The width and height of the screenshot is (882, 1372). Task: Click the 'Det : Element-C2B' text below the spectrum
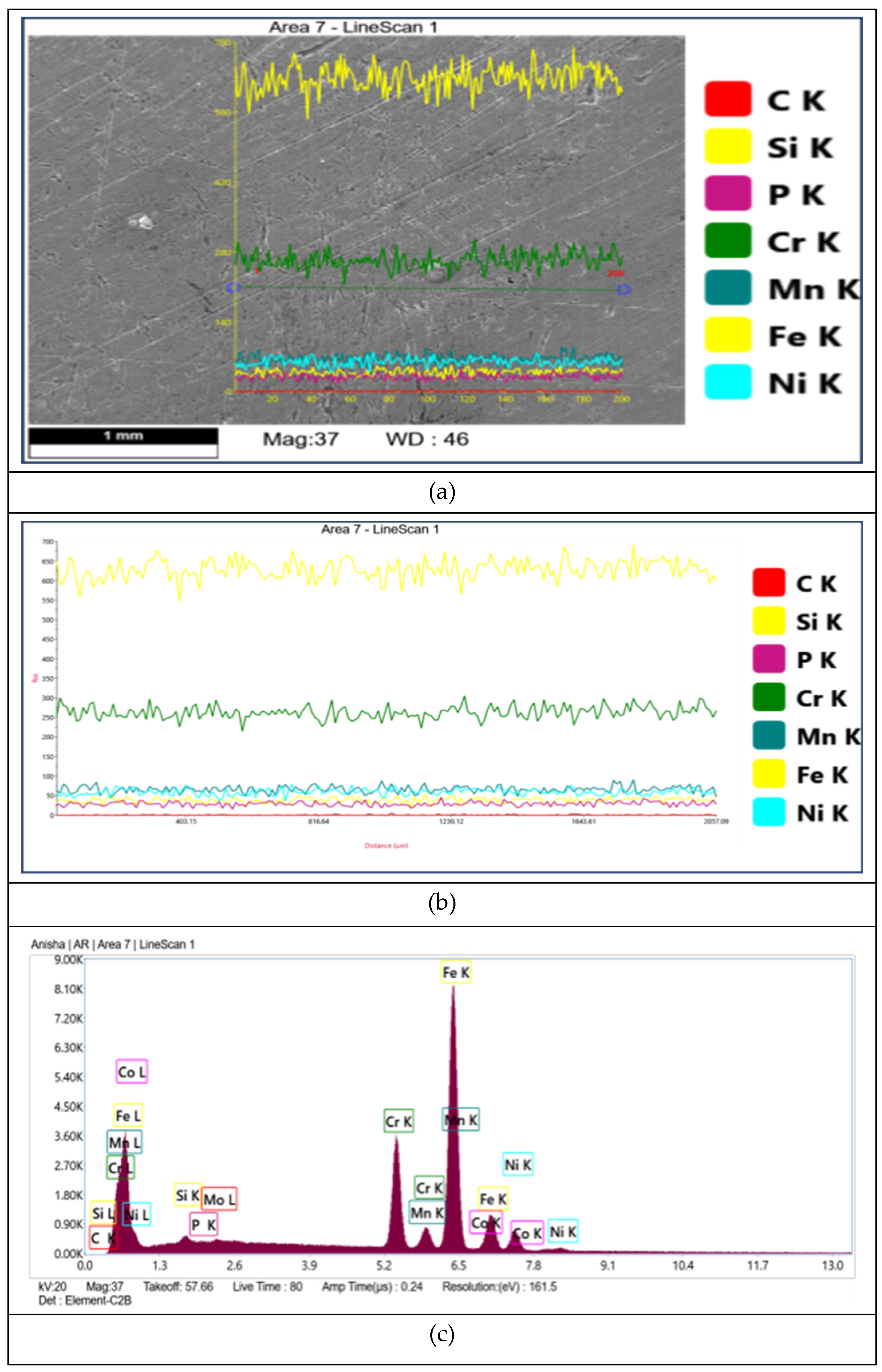(x=85, y=1300)
